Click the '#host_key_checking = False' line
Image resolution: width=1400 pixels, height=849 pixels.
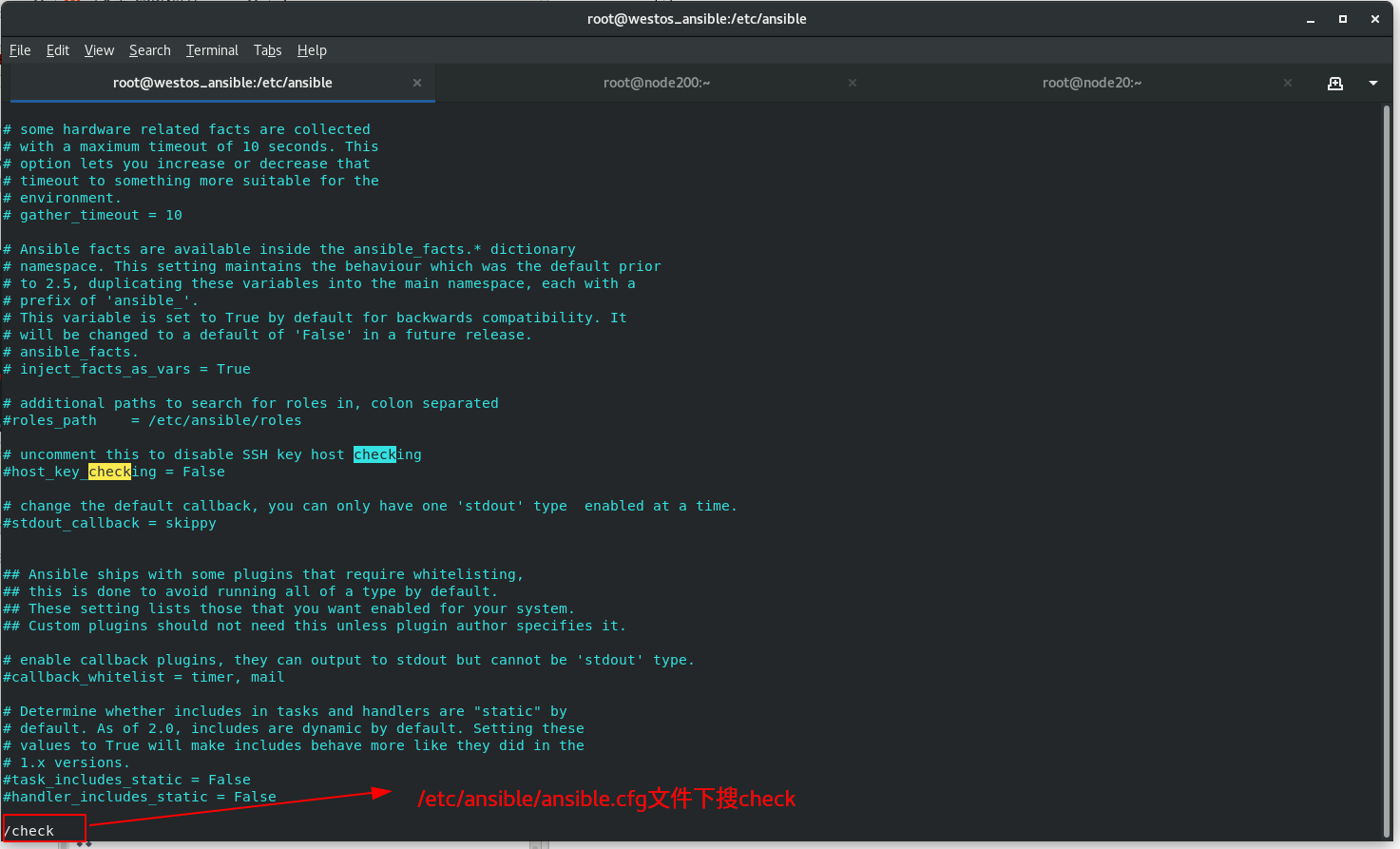click(114, 472)
